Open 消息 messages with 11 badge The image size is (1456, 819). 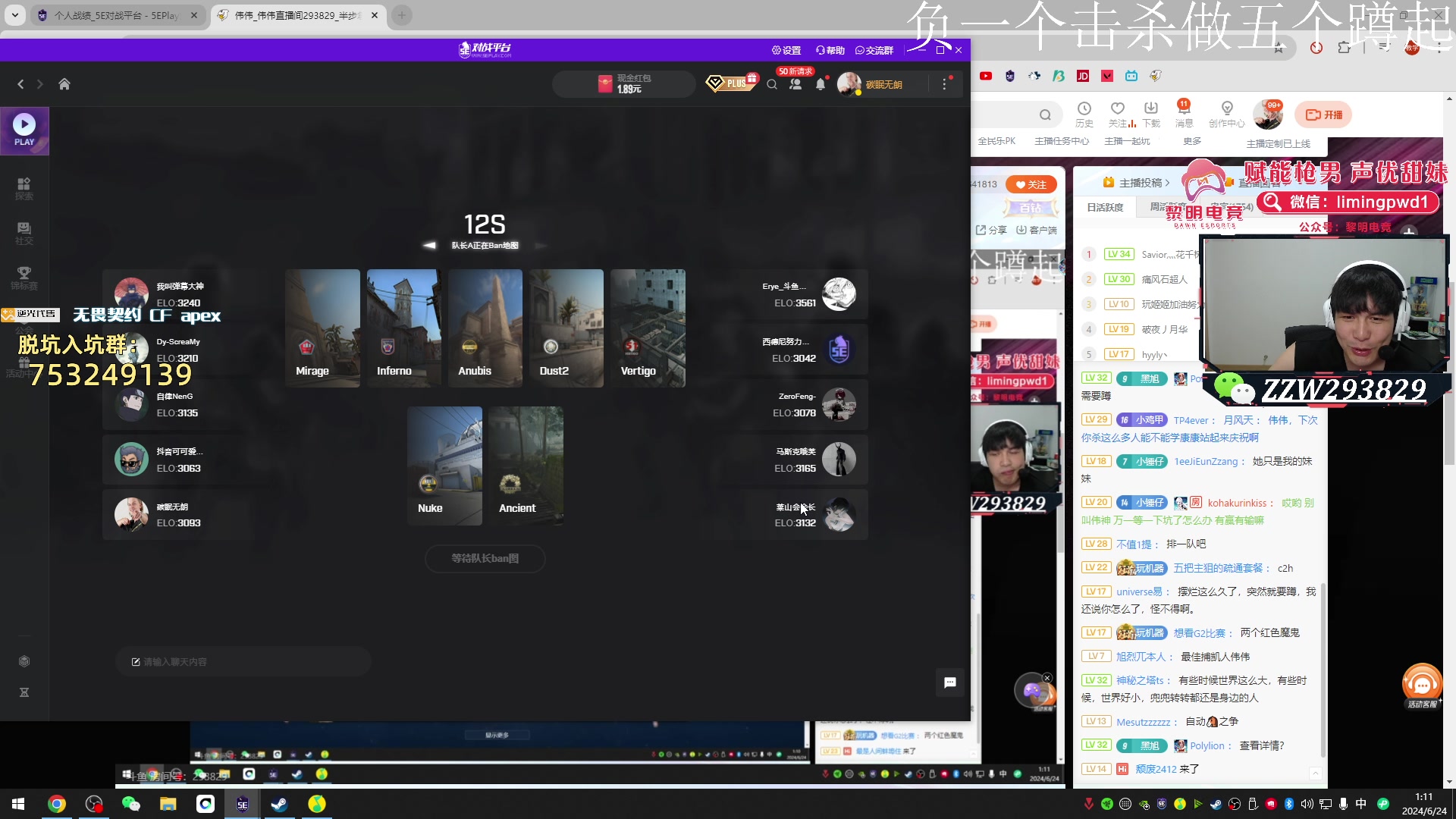(x=1184, y=115)
